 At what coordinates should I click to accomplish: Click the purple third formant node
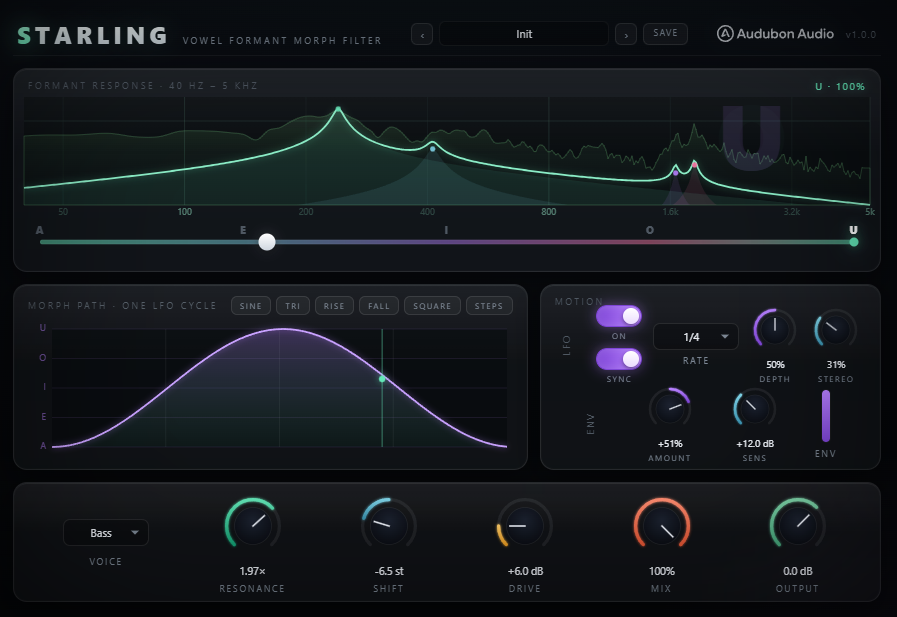click(676, 173)
